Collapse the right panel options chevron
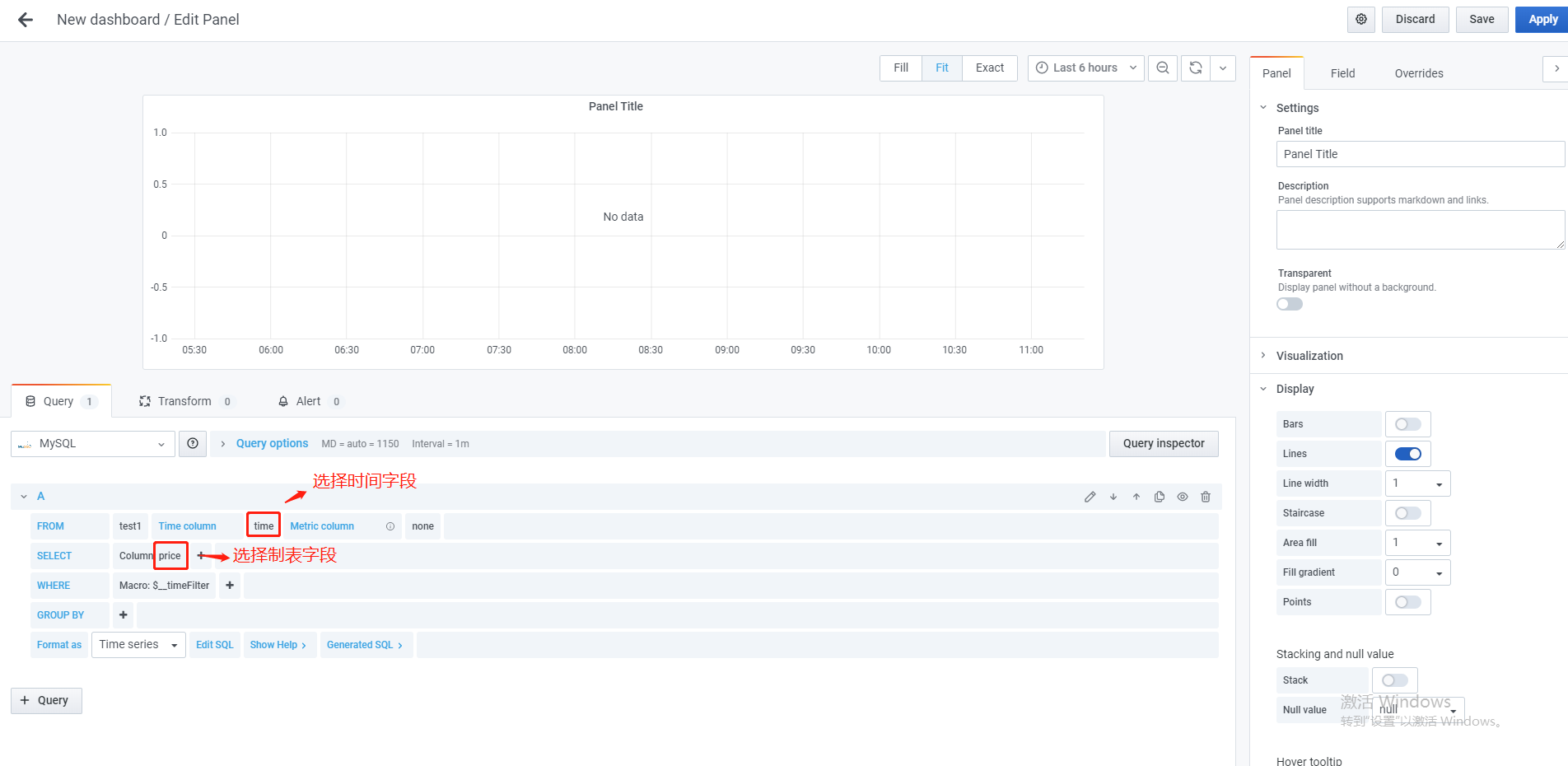This screenshot has height=766, width=1568. point(1556,68)
